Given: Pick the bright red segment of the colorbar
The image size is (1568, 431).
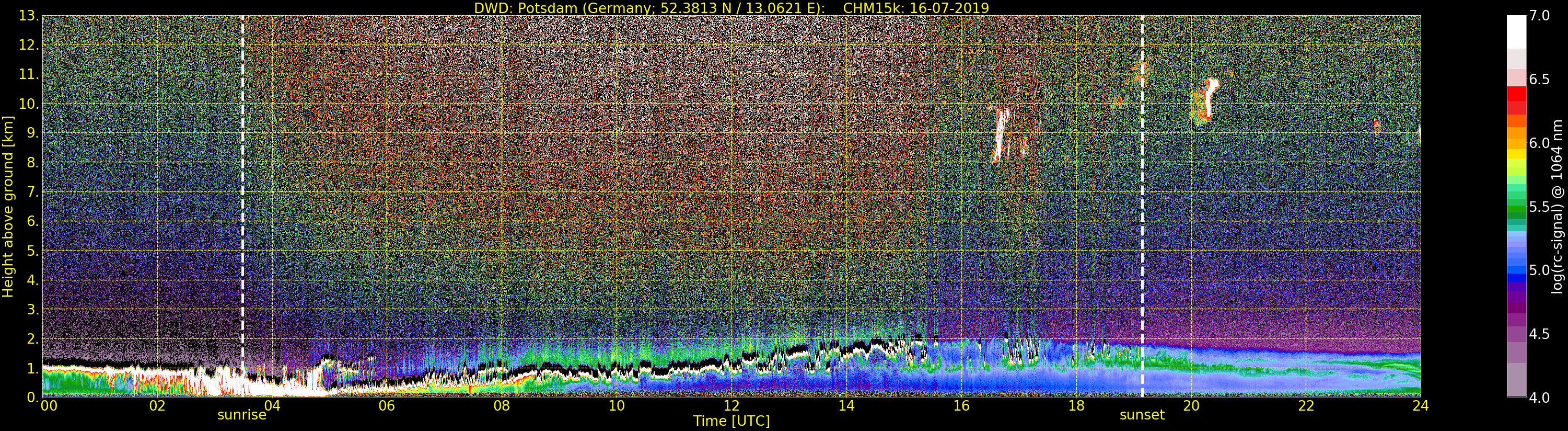Looking at the screenshot, I should (x=1516, y=94).
